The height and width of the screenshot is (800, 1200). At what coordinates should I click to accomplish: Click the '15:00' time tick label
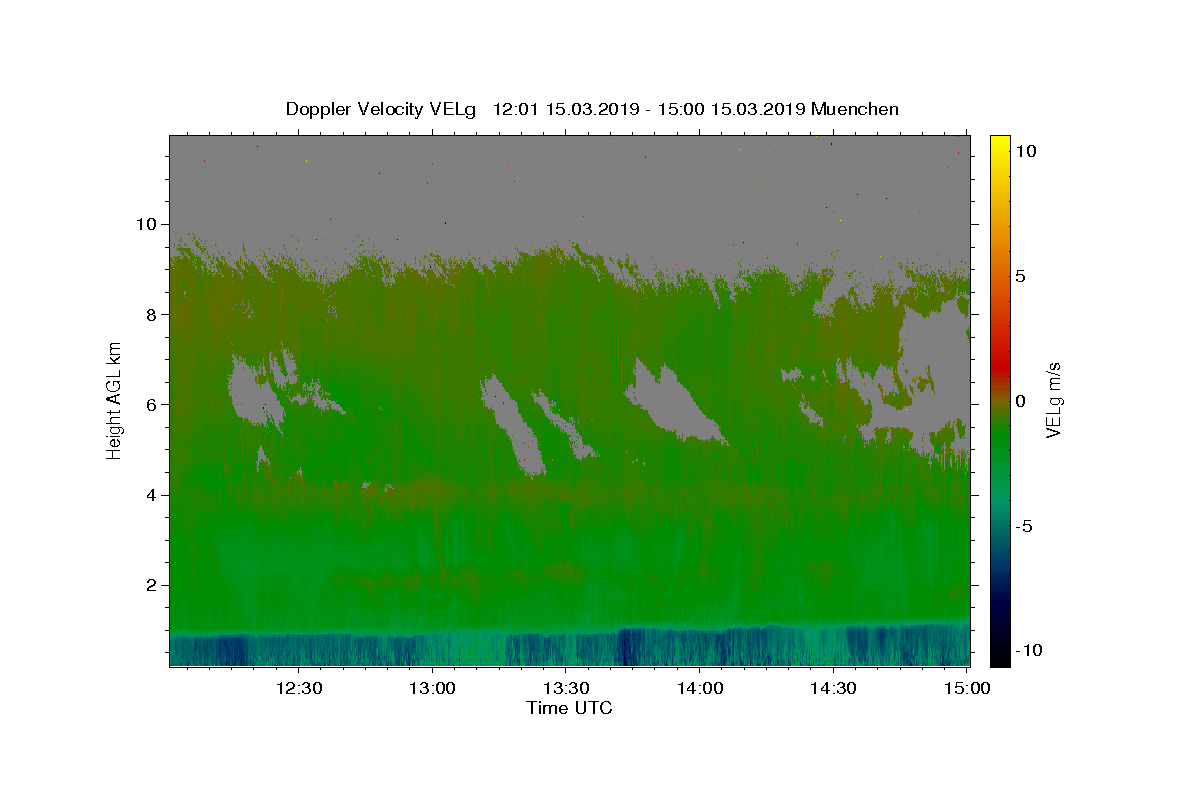(x=967, y=688)
